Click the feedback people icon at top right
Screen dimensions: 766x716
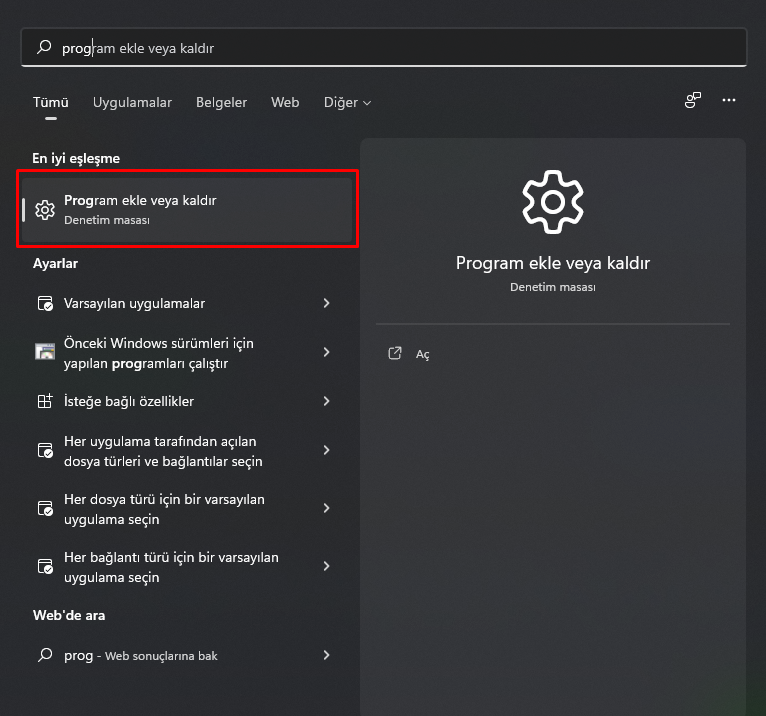tap(692, 101)
